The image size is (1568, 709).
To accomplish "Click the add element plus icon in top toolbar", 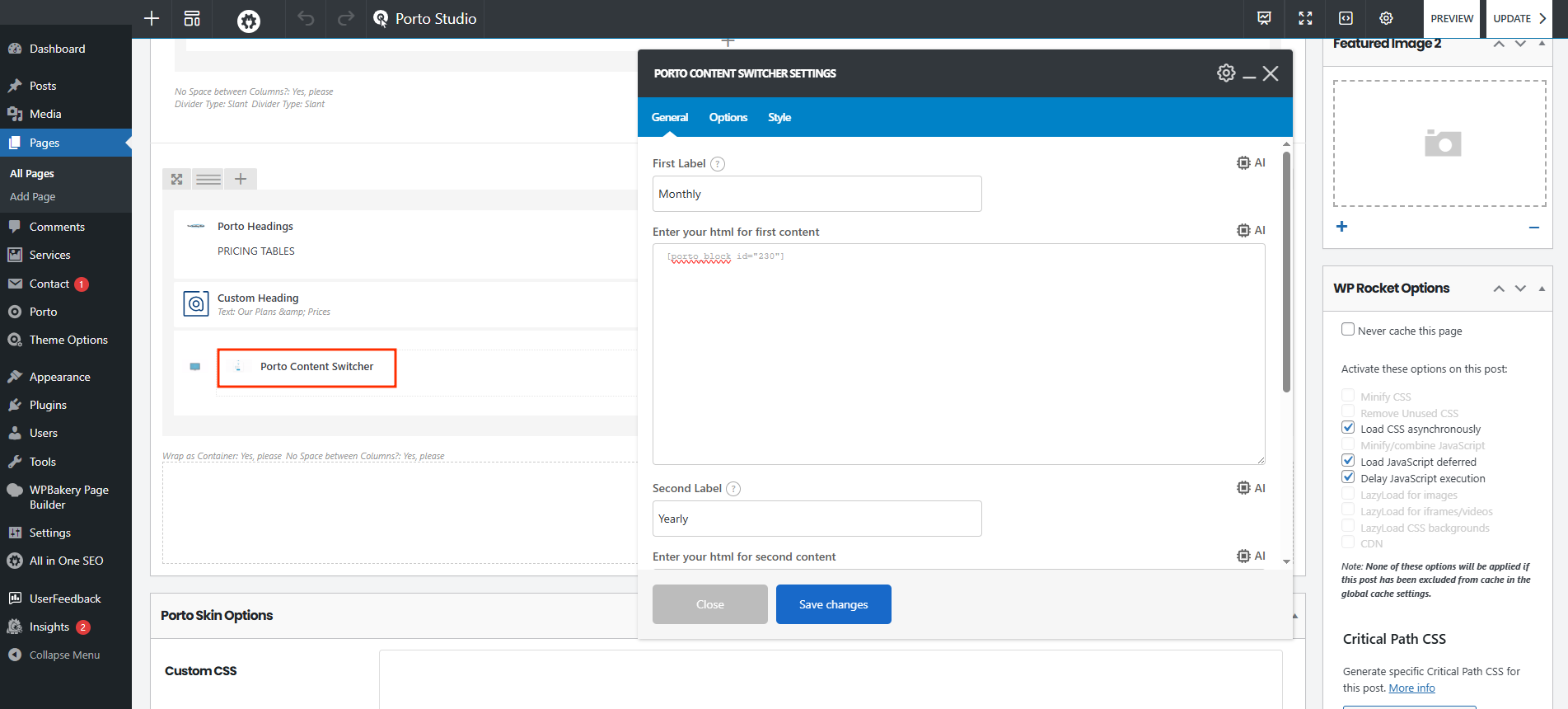I will click(152, 18).
